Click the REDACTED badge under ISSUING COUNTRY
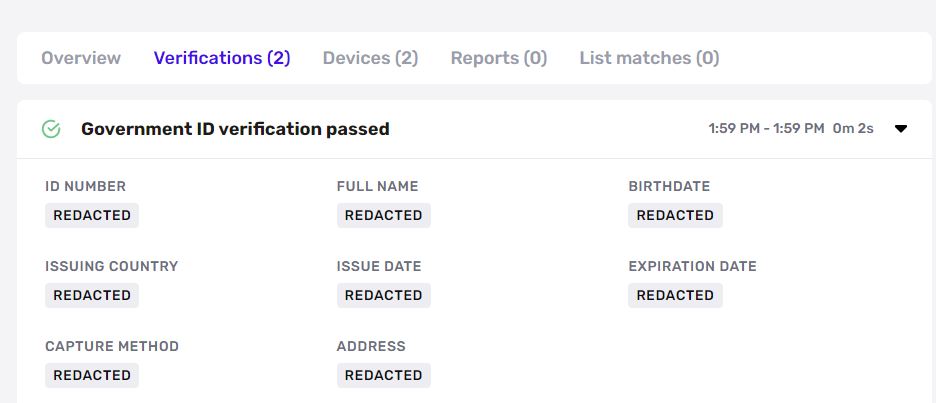The width and height of the screenshot is (936, 403). point(92,296)
